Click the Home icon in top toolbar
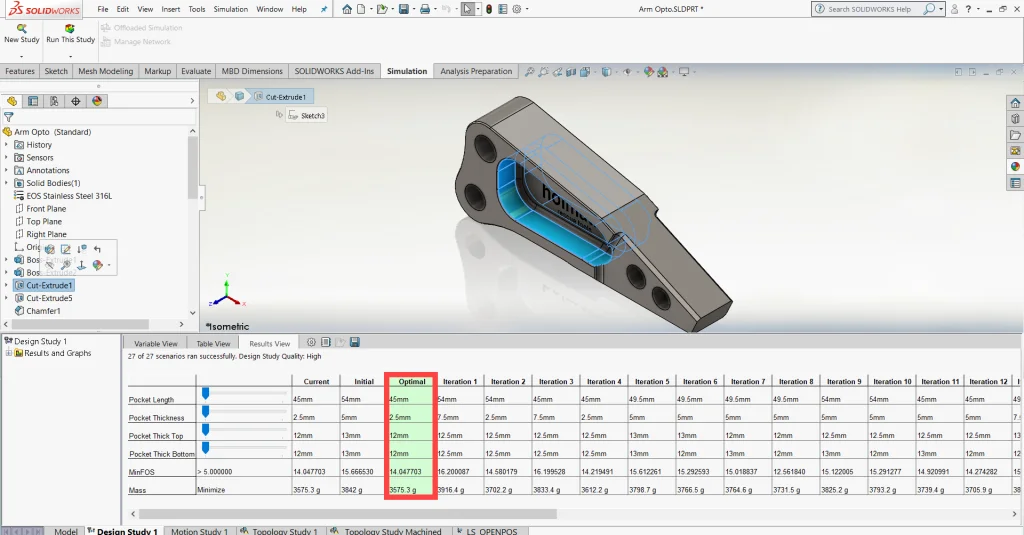The height and width of the screenshot is (535, 1024). pos(346,9)
